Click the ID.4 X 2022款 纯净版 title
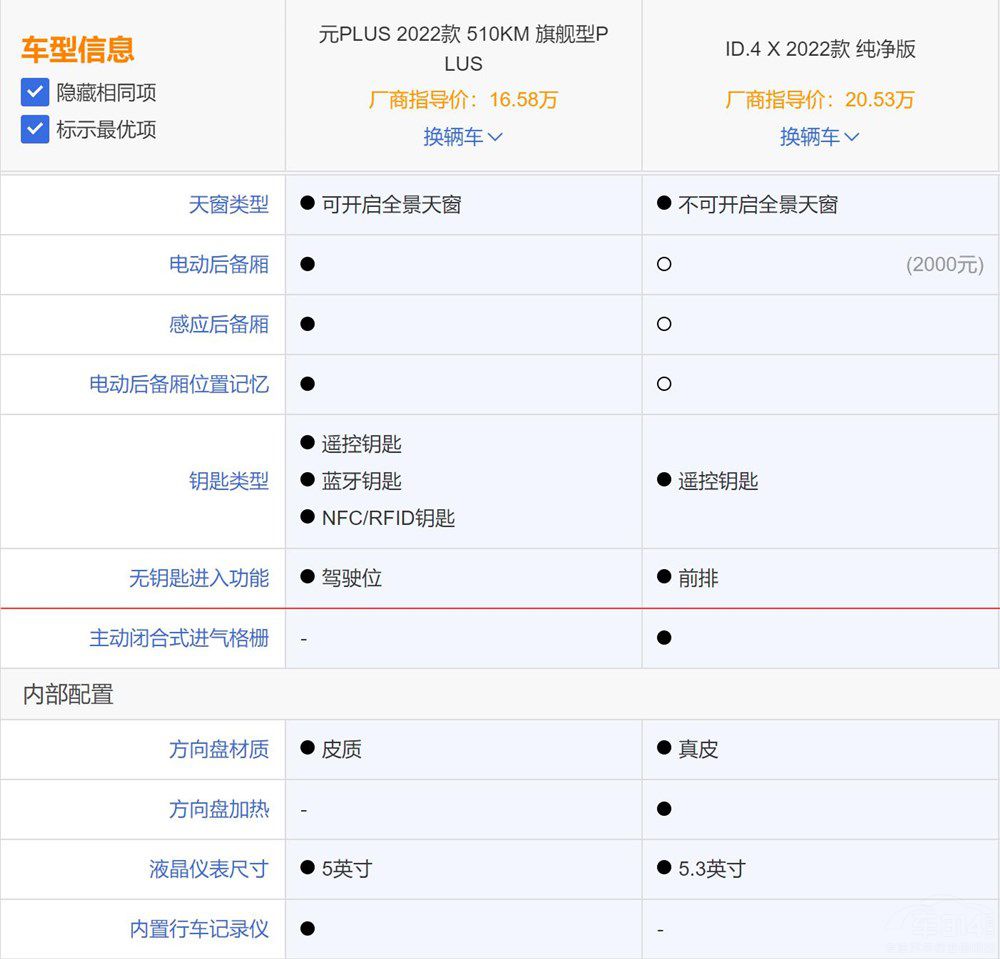 (820, 49)
